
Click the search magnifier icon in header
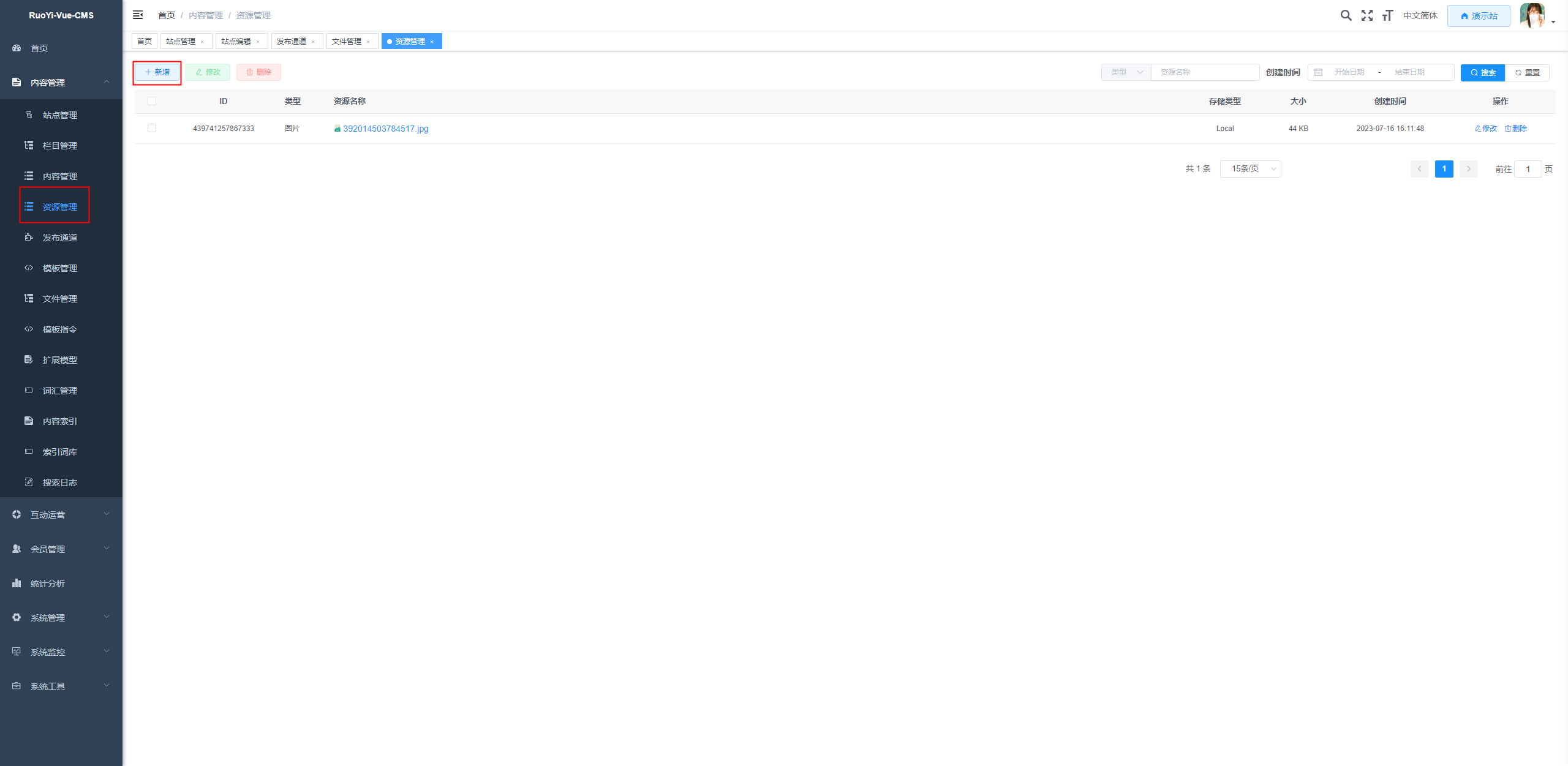coord(1346,15)
